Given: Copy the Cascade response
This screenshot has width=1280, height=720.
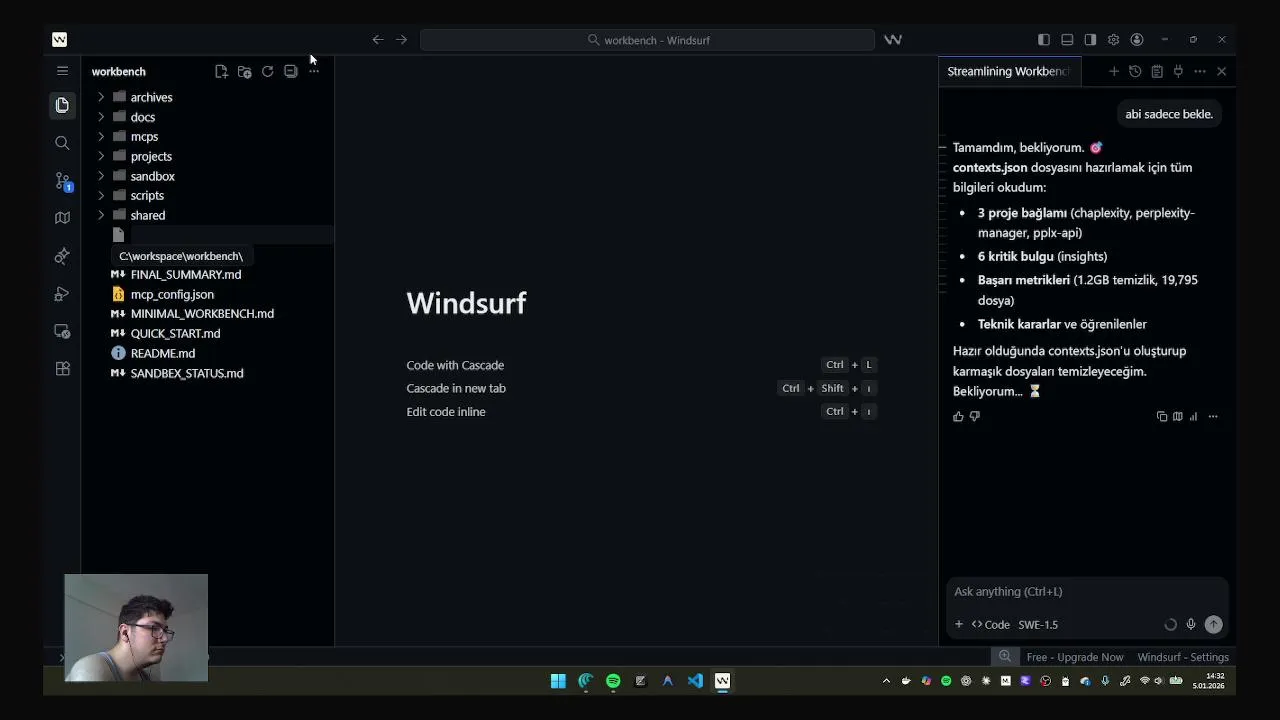Looking at the screenshot, I should (1162, 416).
